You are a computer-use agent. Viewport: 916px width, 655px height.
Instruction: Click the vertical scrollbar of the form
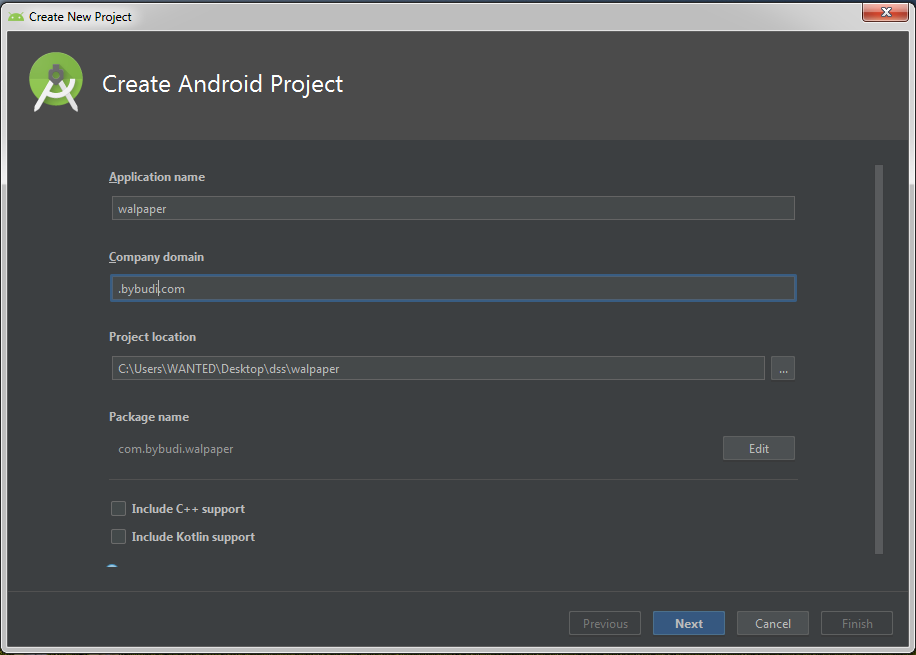click(x=879, y=358)
